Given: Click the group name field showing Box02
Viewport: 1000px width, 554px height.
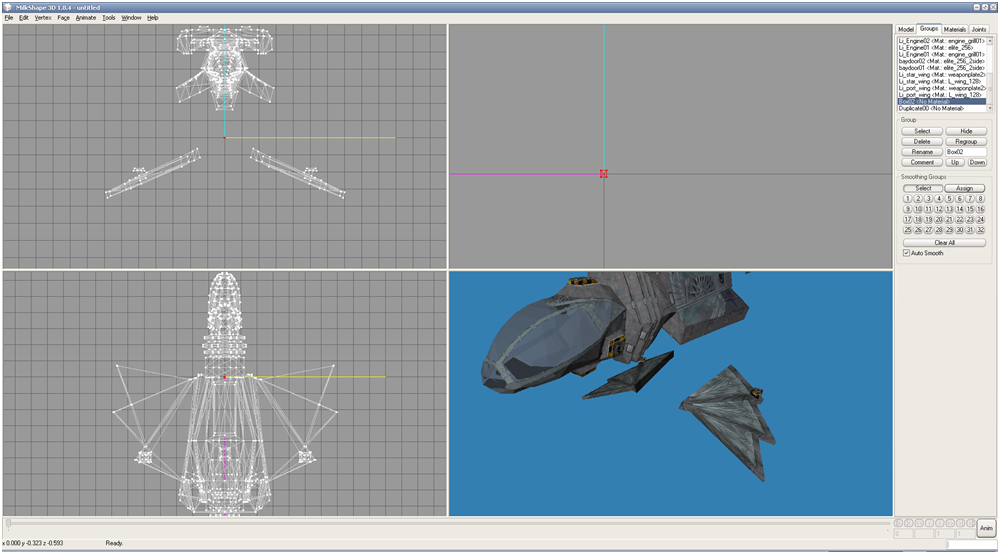Looking at the screenshot, I should pyautogui.click(x=966, y=152).
